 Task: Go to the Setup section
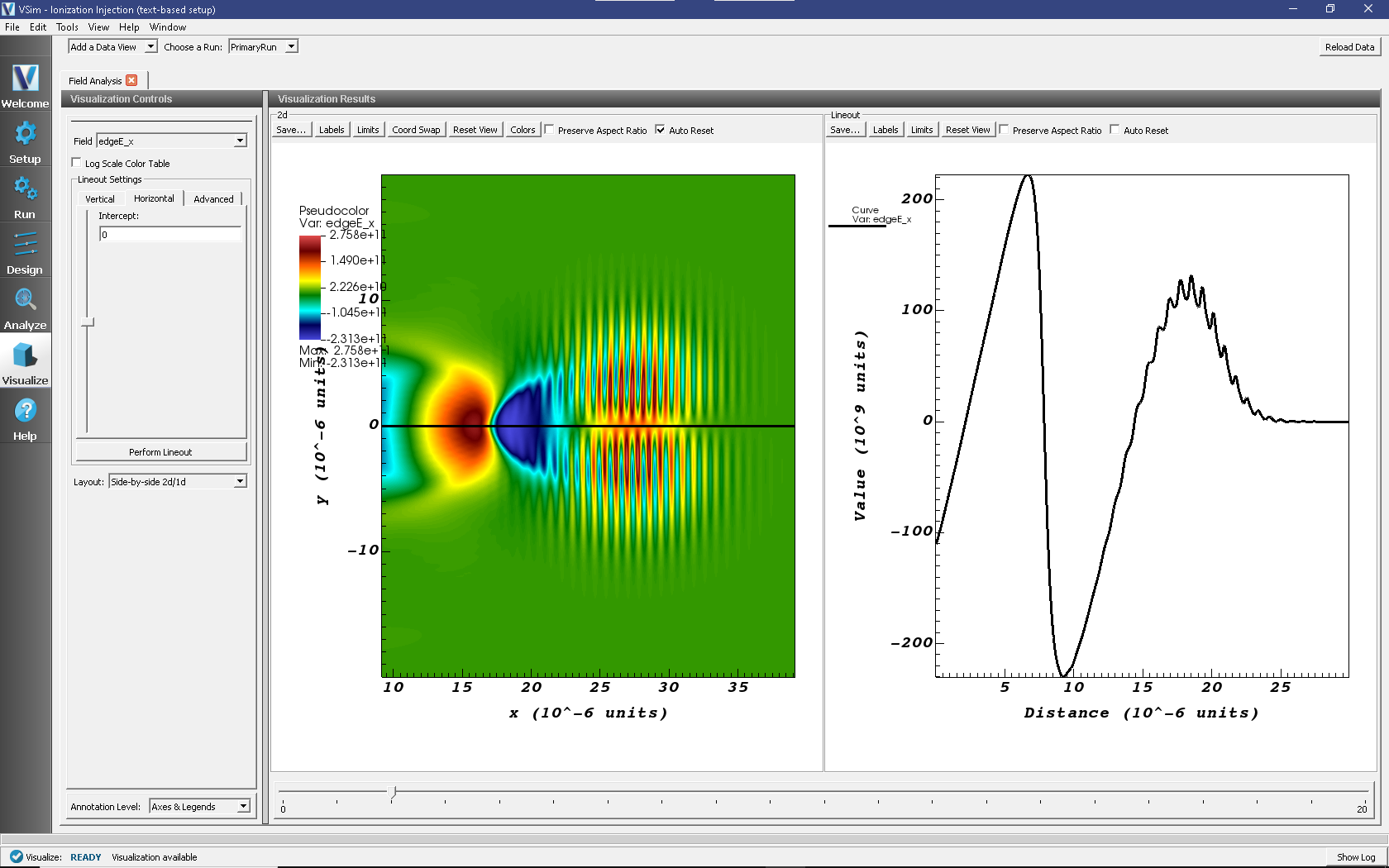25,141
